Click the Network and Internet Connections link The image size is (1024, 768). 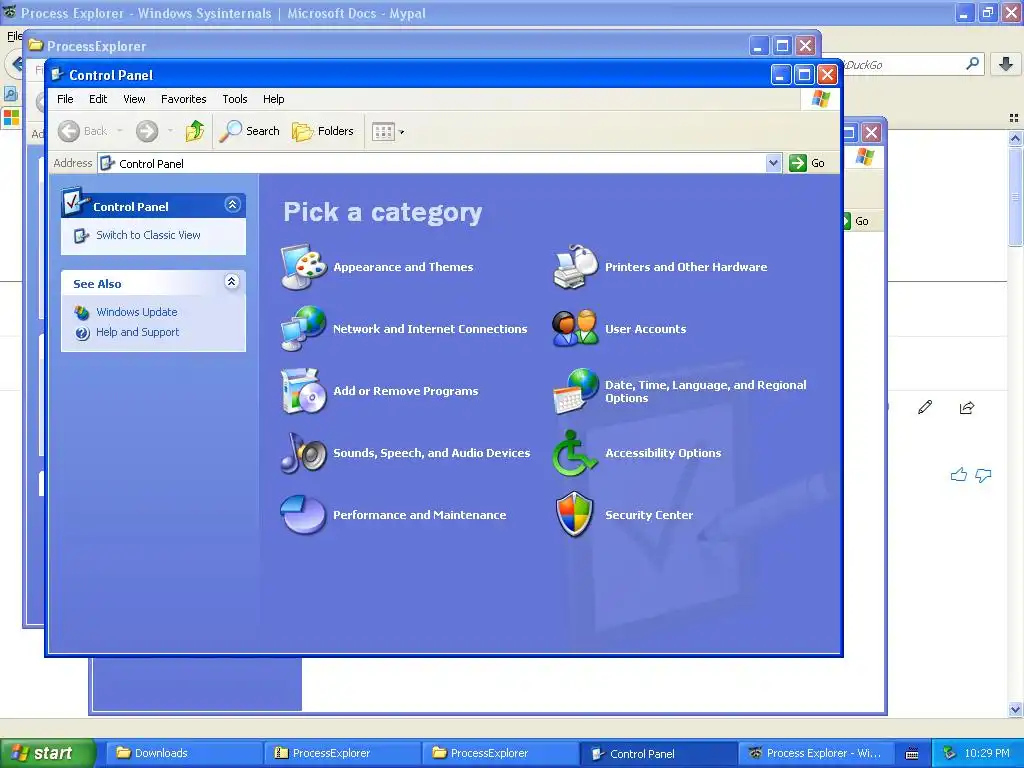tap(430, 328)
